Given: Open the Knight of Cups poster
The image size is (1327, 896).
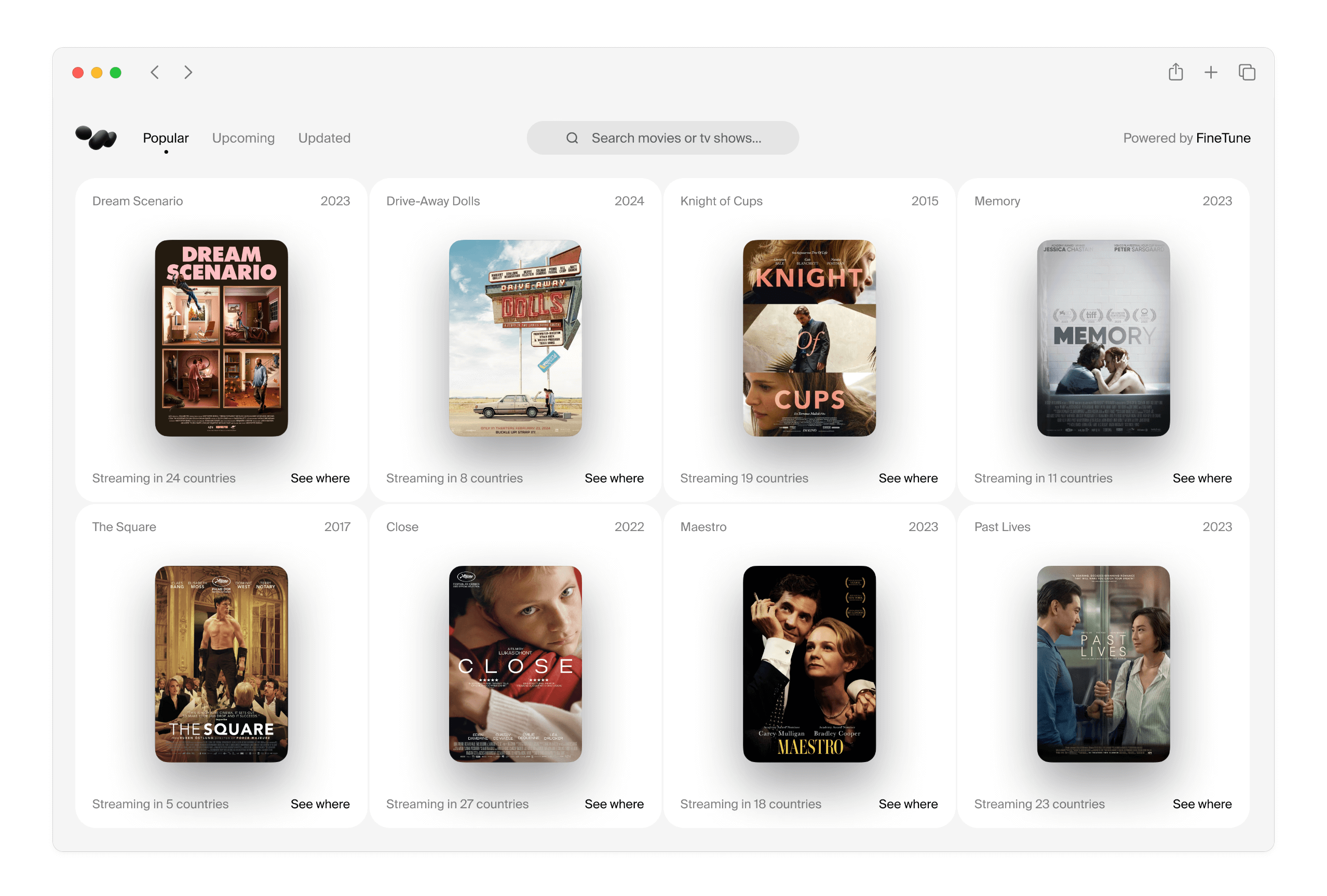Looking at the screenshot, I should pyautogui.click(x=809, y=338).
